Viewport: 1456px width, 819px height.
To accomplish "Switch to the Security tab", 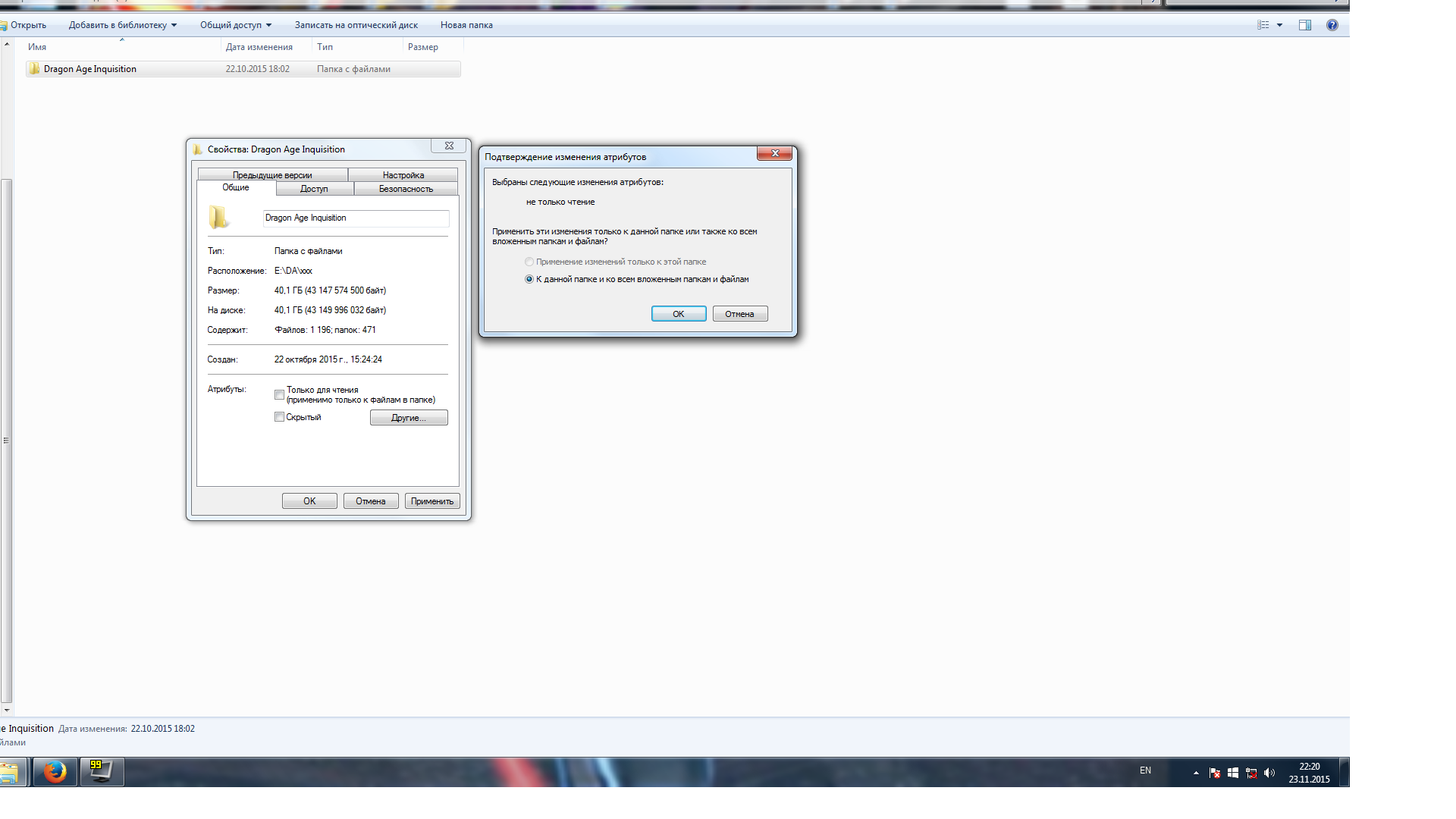I will [406, 189].
